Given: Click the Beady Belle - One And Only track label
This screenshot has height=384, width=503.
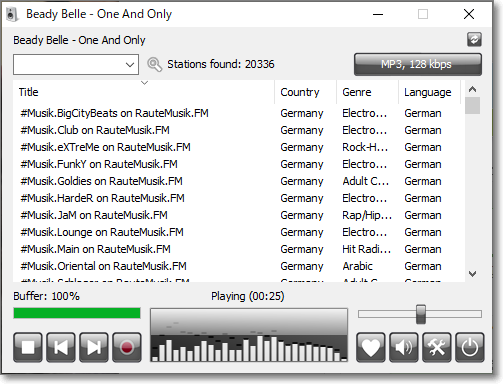Looking at the screenshot, I should [x=79, y=40].
